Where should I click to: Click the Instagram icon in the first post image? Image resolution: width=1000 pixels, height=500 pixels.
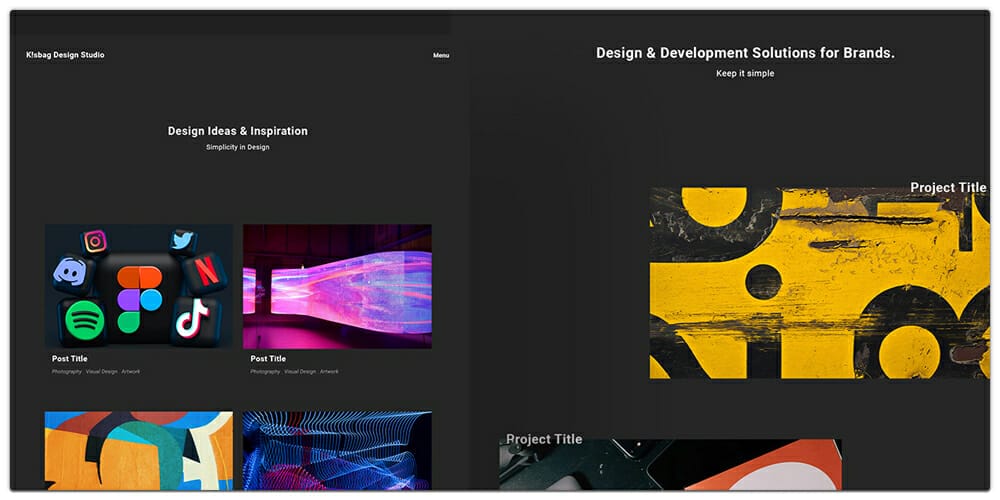(95, 241)
